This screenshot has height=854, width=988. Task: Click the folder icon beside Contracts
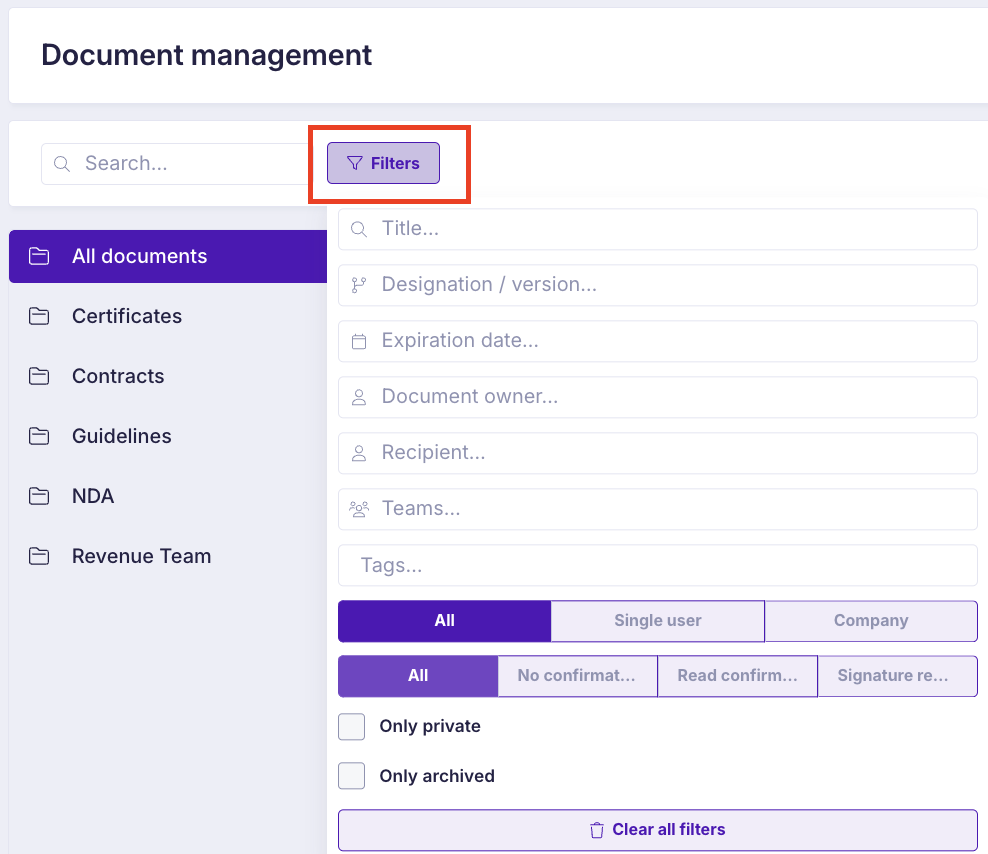click(39, 376)
